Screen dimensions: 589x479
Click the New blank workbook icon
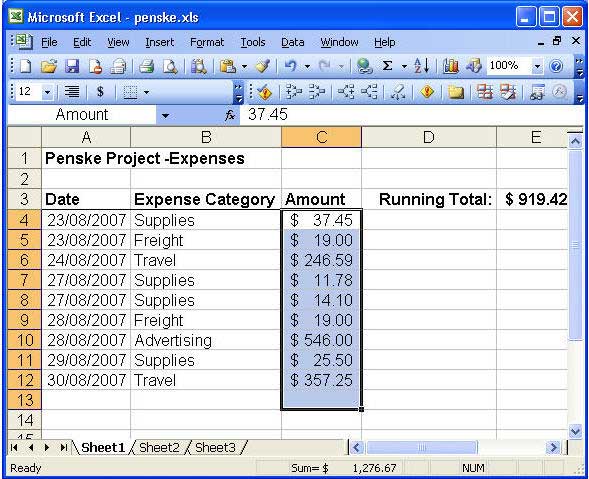pos(26,66)
